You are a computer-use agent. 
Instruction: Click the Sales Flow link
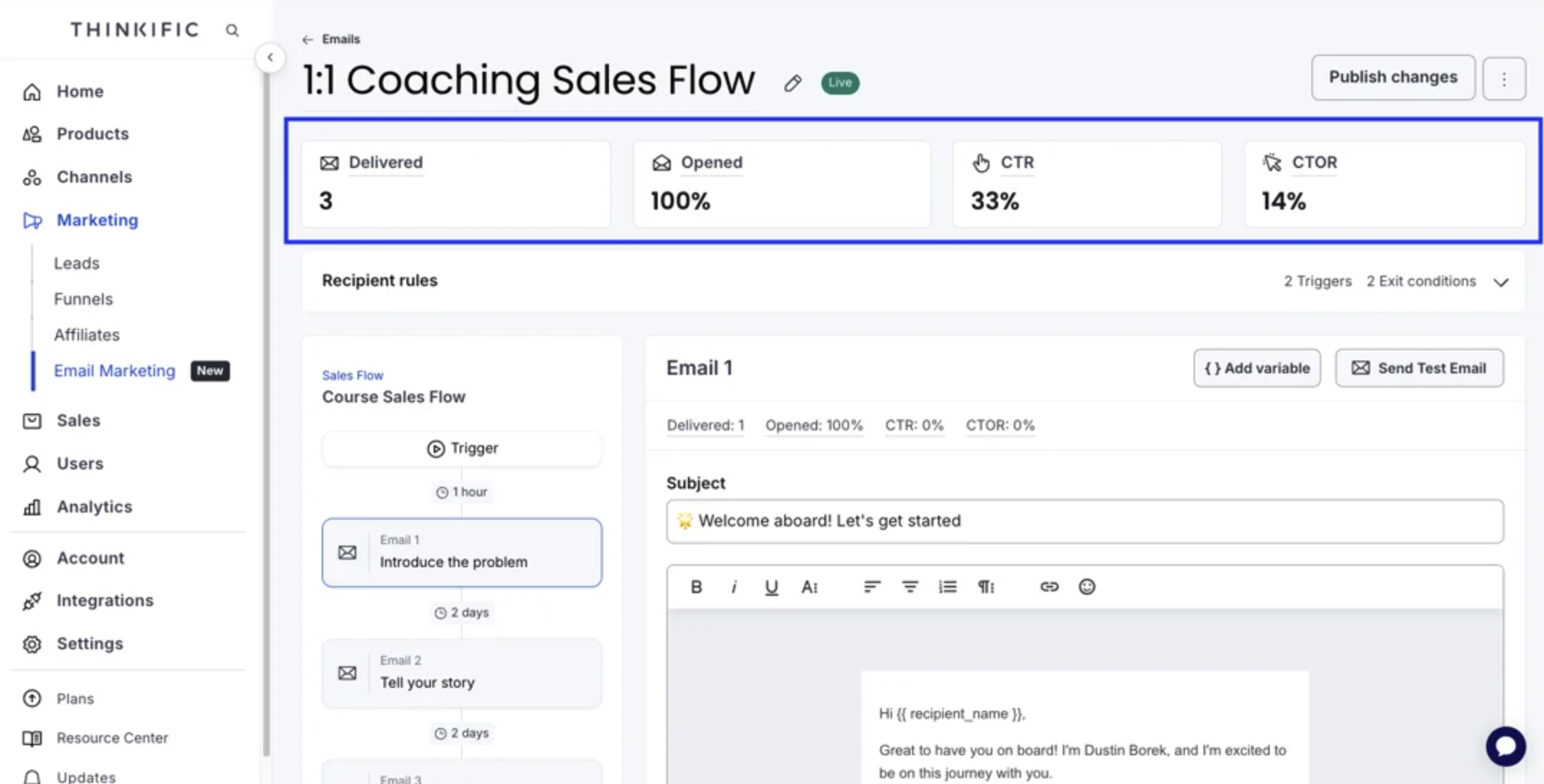[353, 375]
